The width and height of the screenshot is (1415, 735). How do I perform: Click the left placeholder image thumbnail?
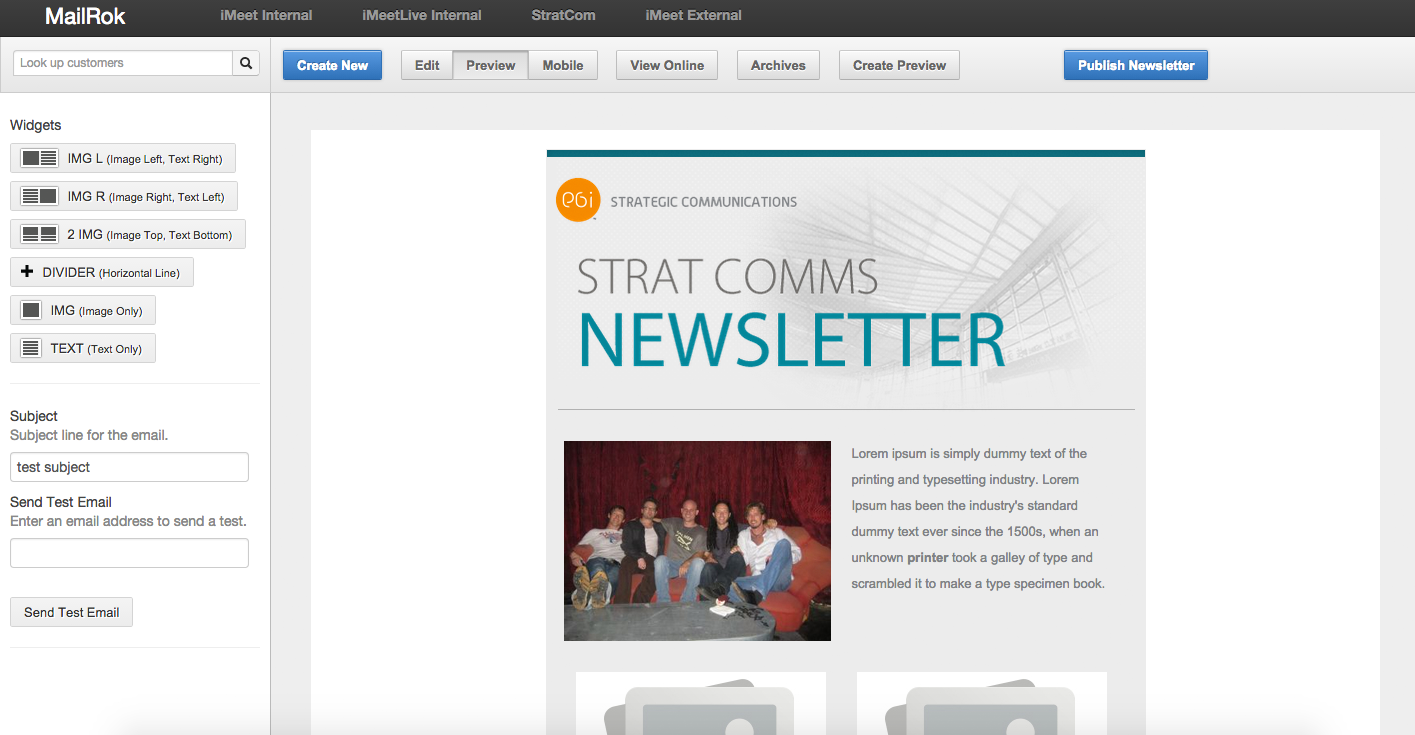click(x=701, y=703)
